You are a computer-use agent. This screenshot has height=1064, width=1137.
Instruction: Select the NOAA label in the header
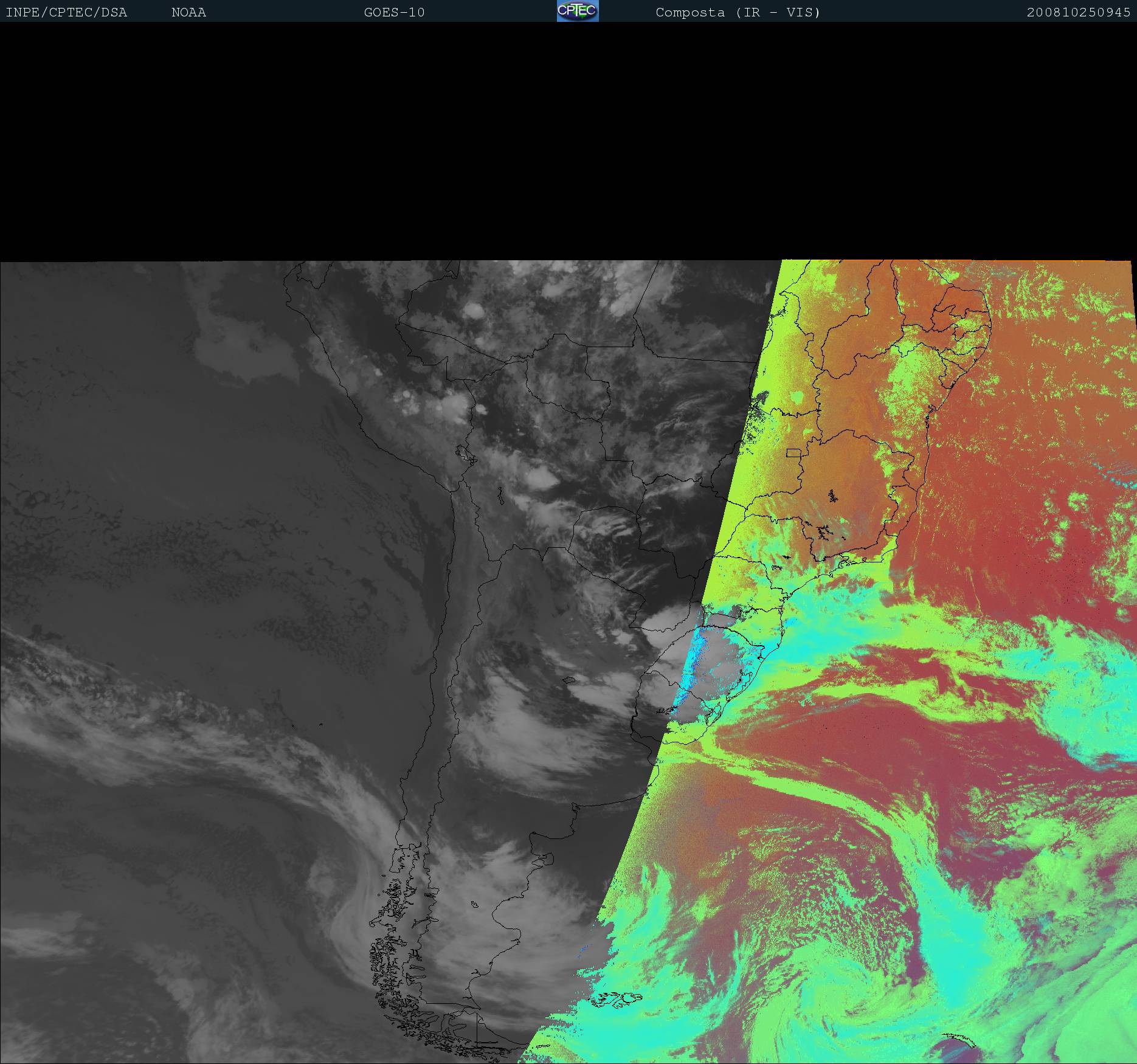click(x=188, y=13)
